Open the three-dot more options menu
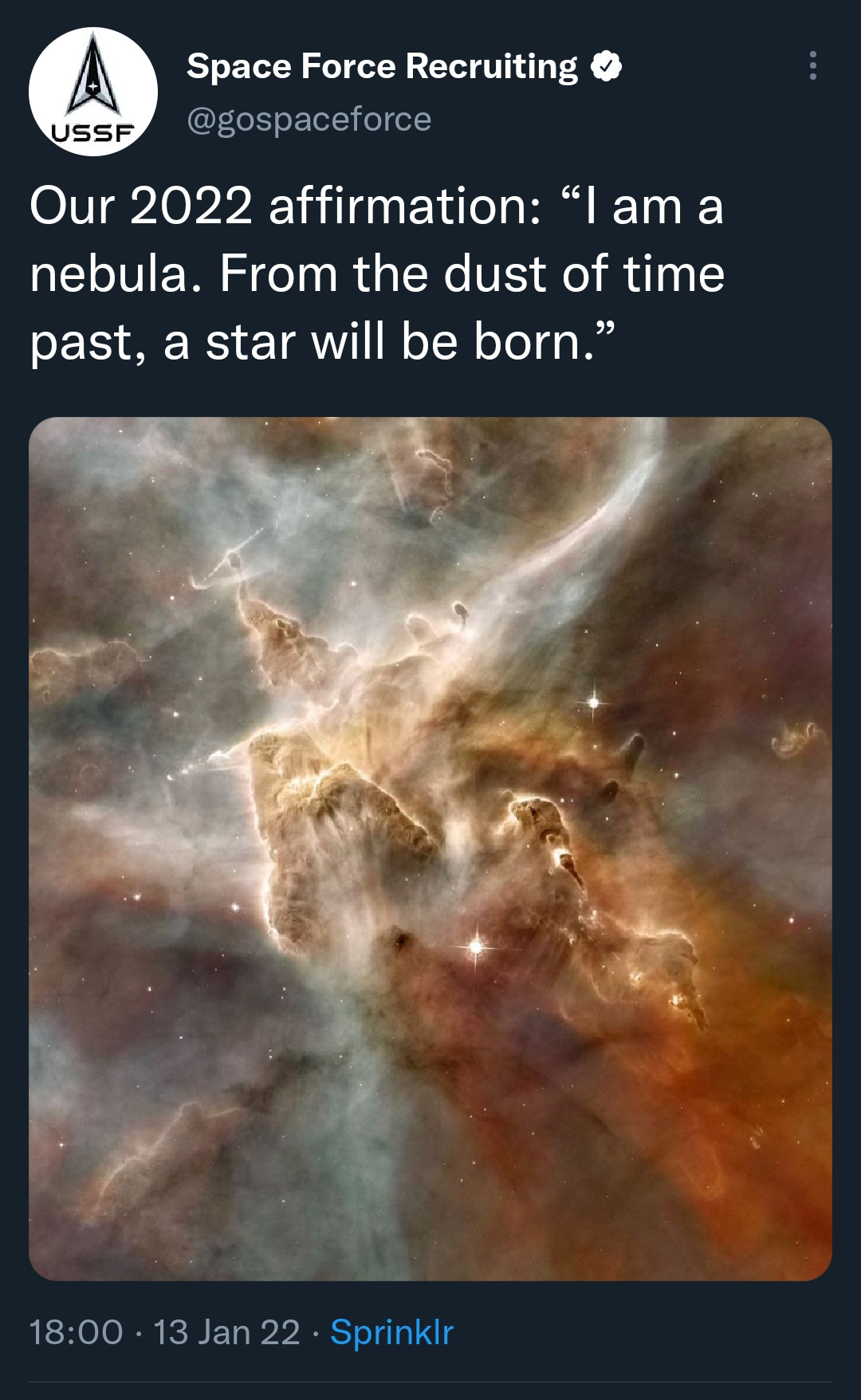The image size is (861, 1400). pos(812,65)
